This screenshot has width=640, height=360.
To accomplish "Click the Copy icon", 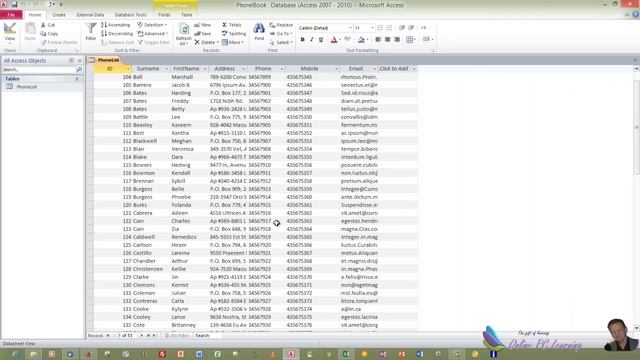I will [43, 33].
